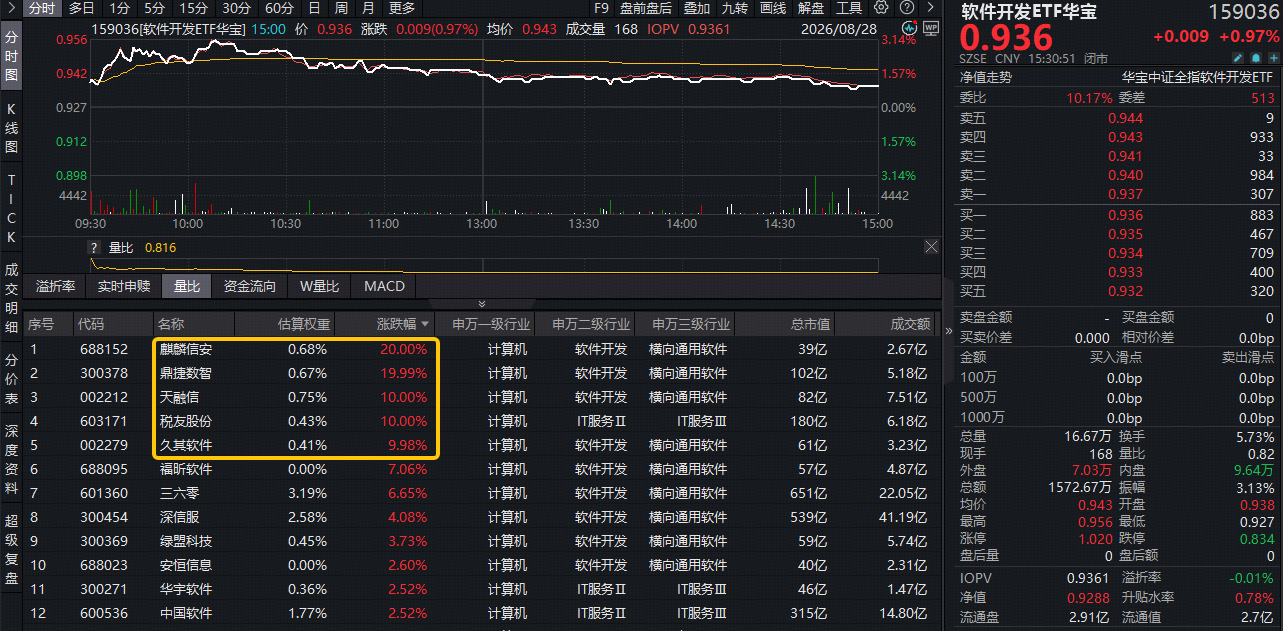This screenshot has height=631, width=1283.
Task: Open 分价表 in left sidebar
Action: pos(12,379)
